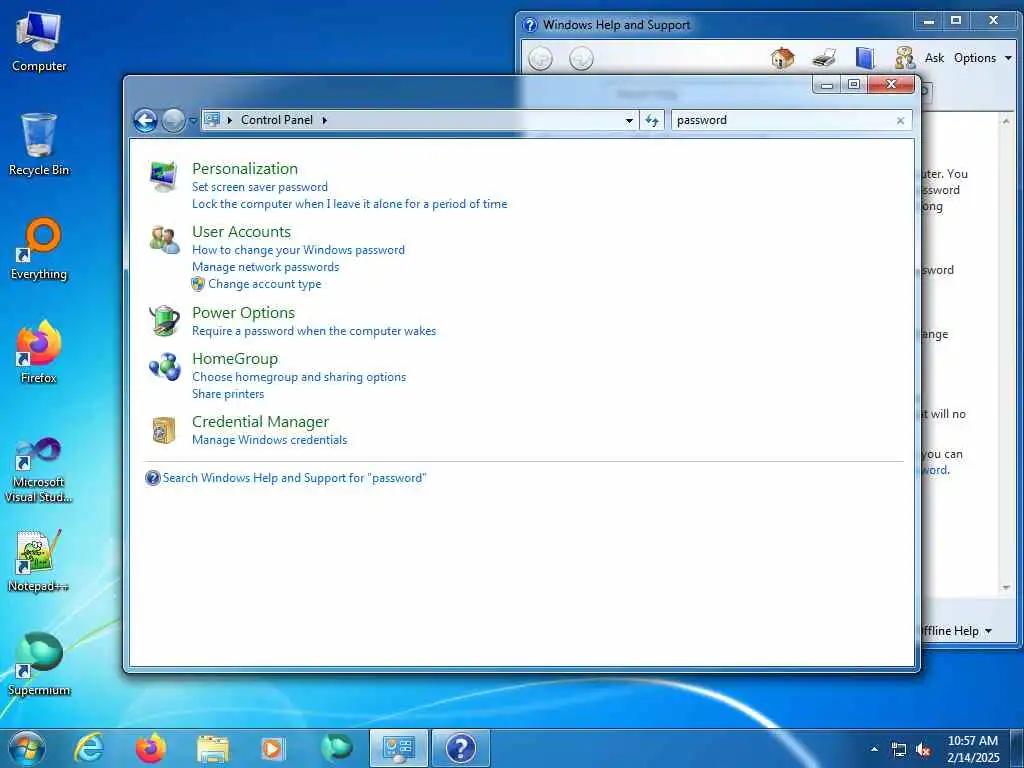Click the Help and Support home icon
Image resolution: width=1024 pixels, height=768 pixels.
(x=782, y=58)
